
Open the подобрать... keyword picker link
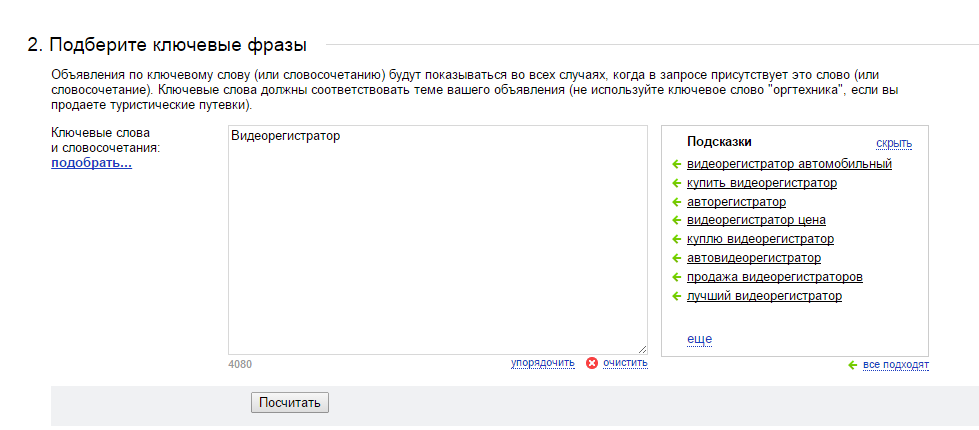coord(91,164)
